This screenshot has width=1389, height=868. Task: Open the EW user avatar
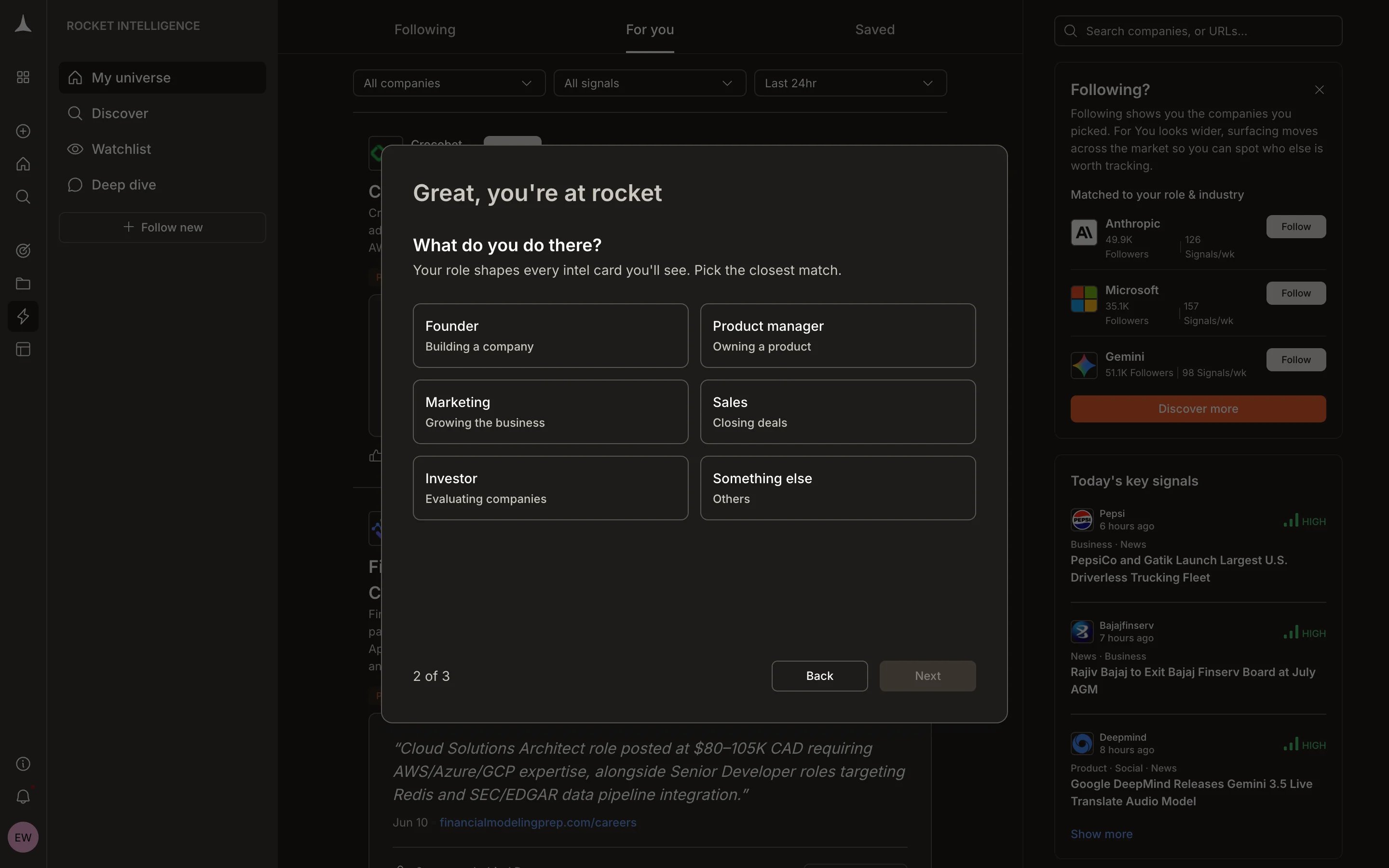tap(23, 837)
